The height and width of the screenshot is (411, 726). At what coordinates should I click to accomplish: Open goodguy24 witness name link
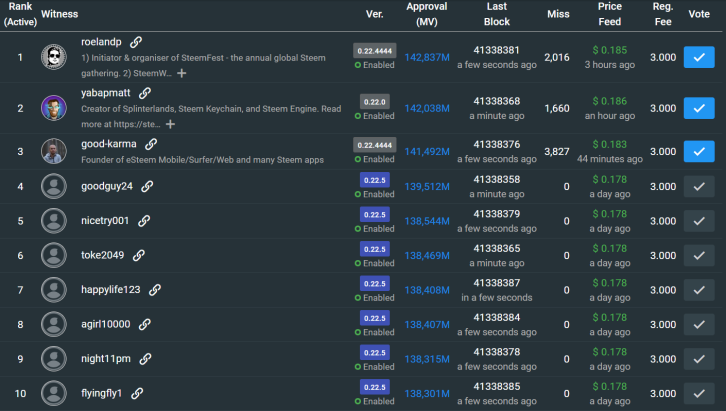(107, 186)
